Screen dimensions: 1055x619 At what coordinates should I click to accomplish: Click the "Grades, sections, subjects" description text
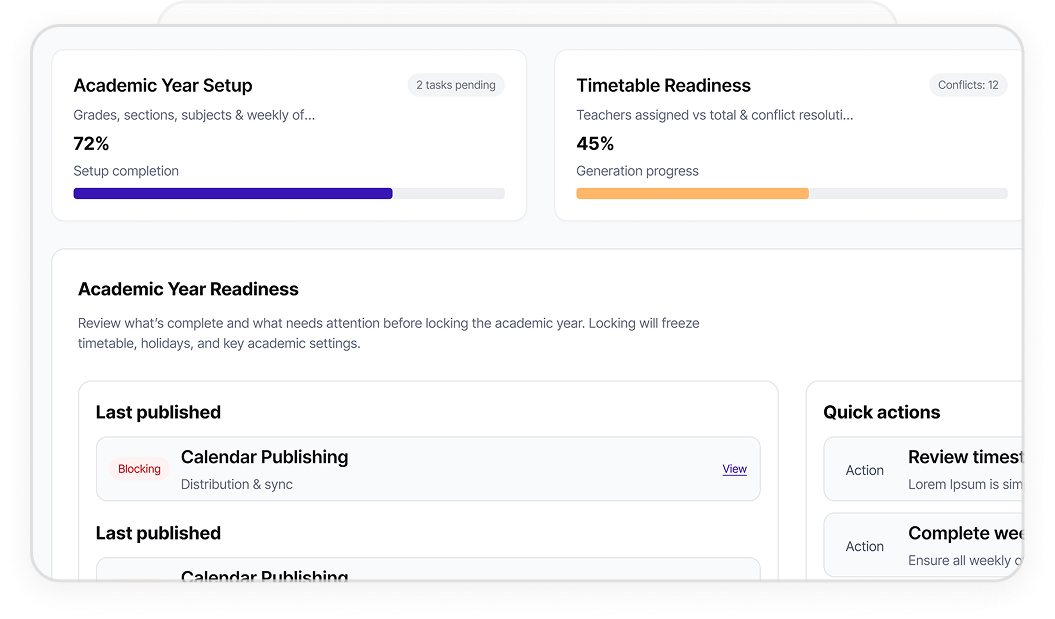coord(194,115)
